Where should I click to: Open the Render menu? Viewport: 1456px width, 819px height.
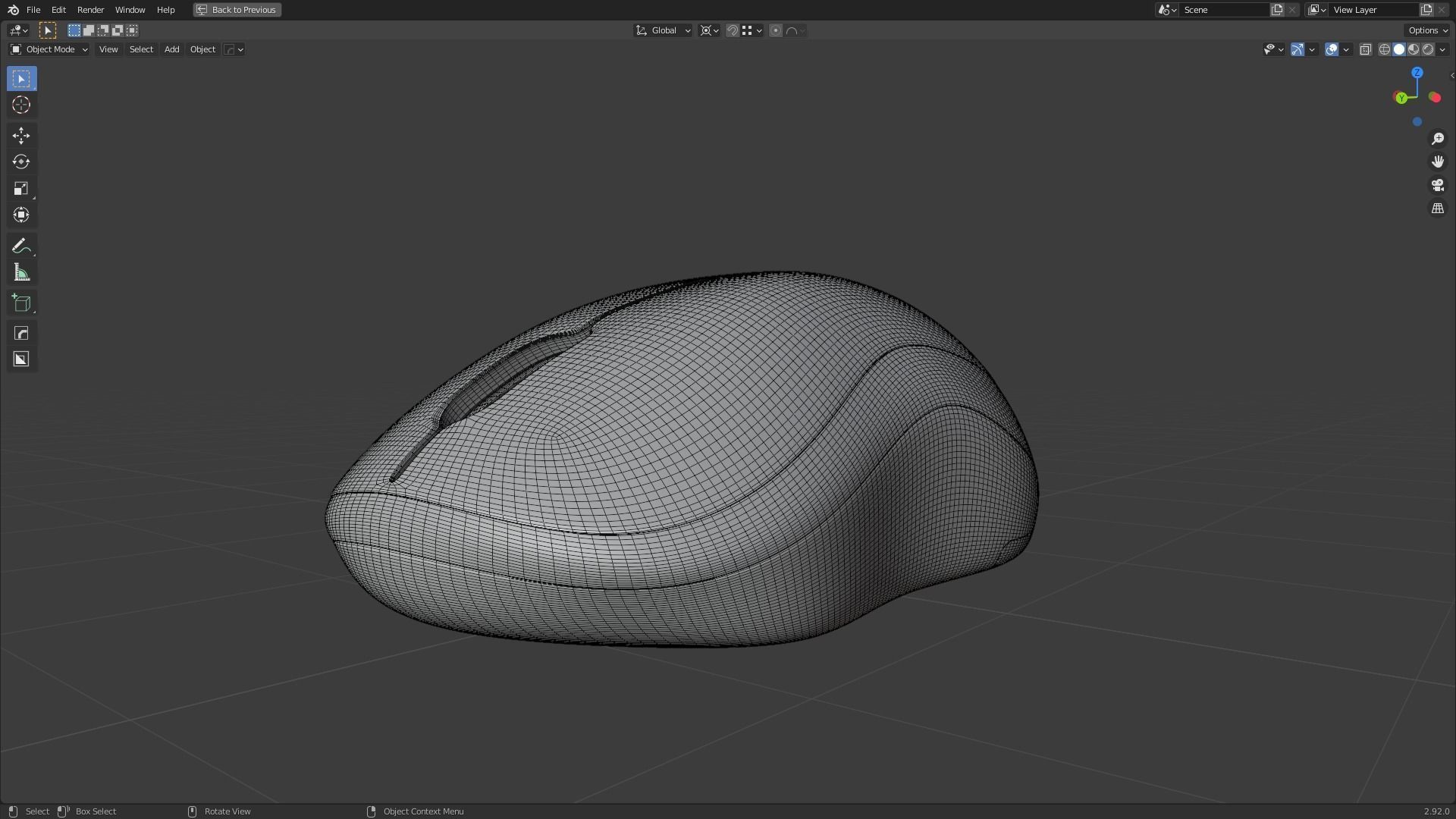(x=90, y=10)
